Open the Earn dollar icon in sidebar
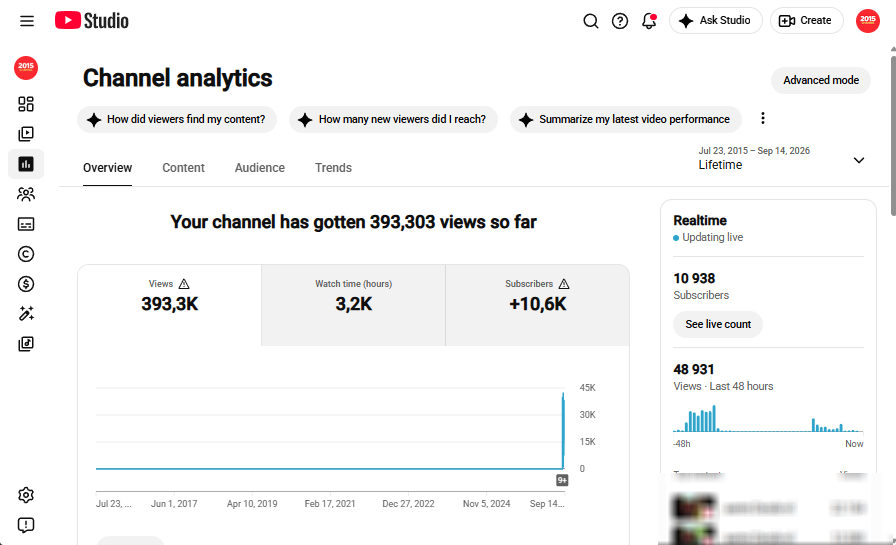This screenshot has height=545, width=896. [x=26, y=284]
